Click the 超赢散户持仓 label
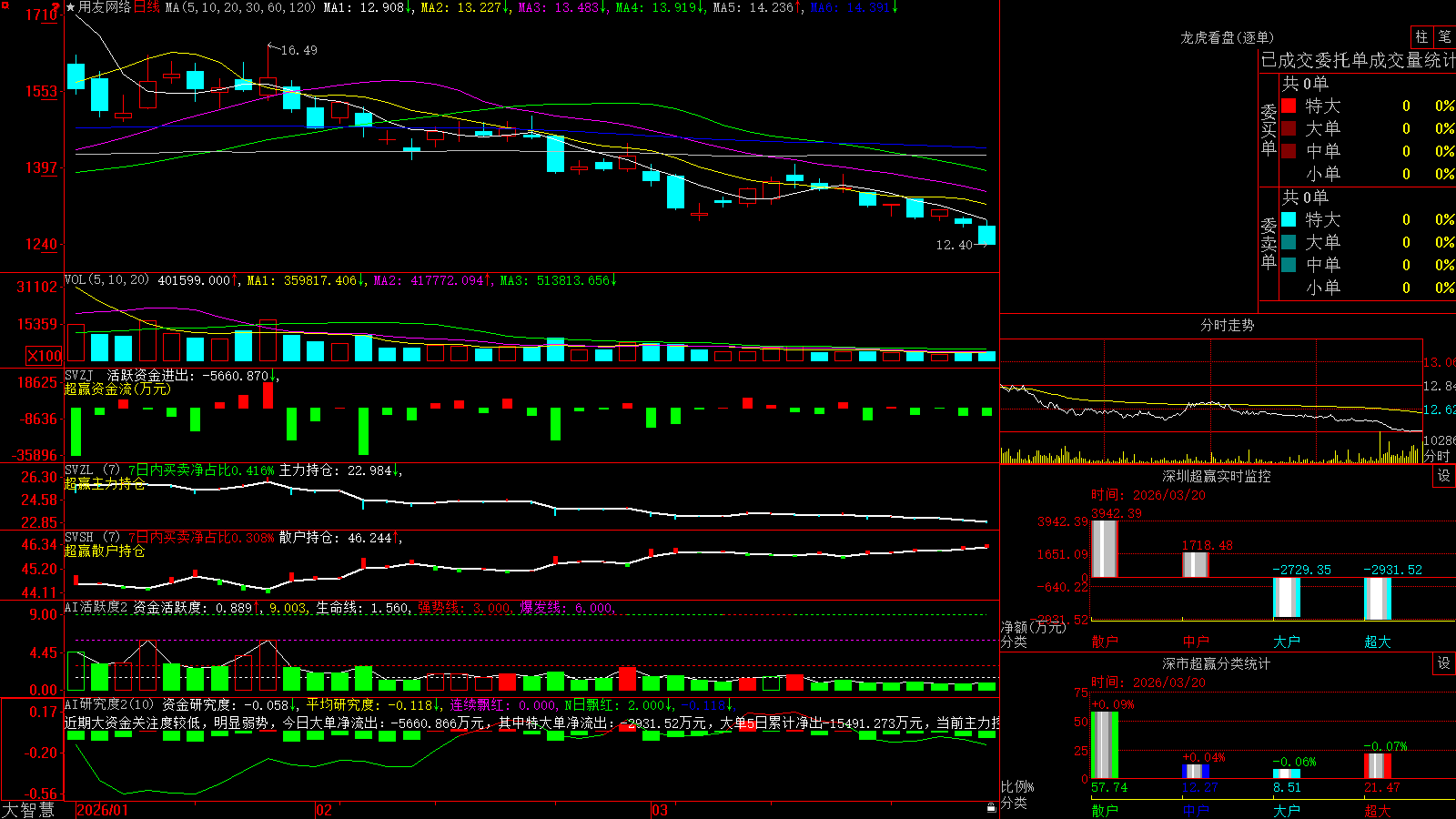Viewport: 1456px width, 819px height. (x=105, y=551)
